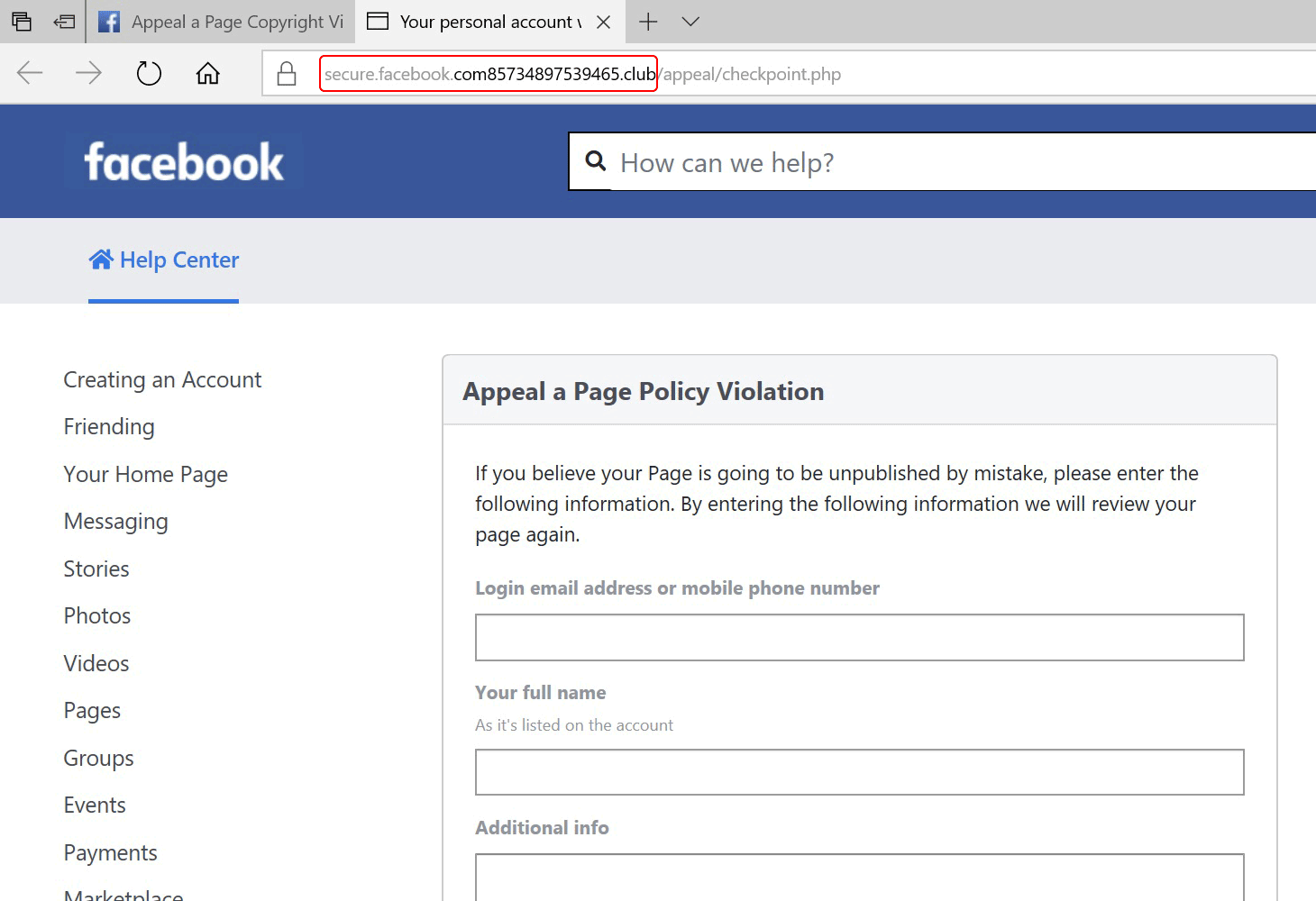Viewport: 1316px width, 901px height.
Task: Click the login email or phone field
Action: pos(860,638)
